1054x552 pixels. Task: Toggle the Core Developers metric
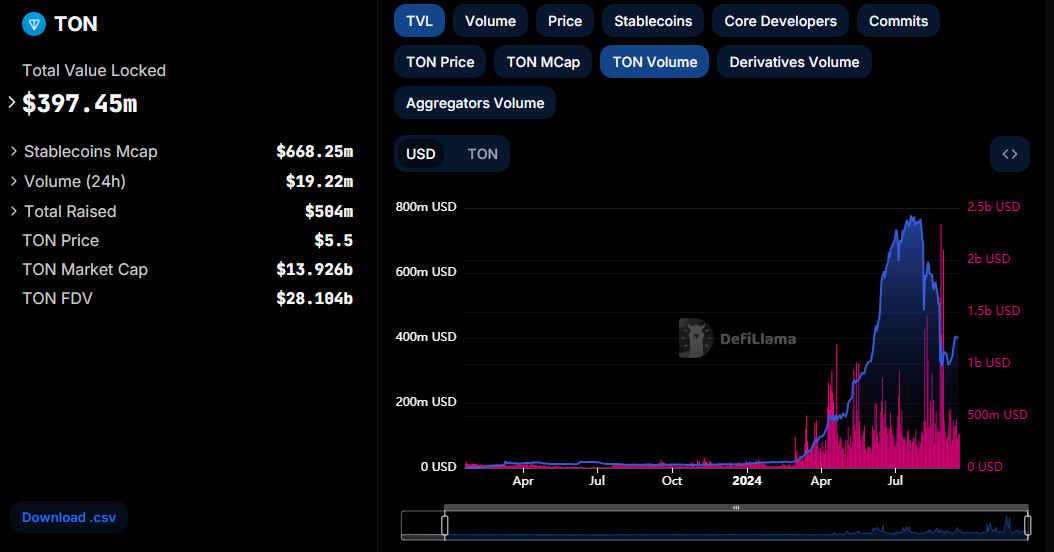[x=780, y=21]
